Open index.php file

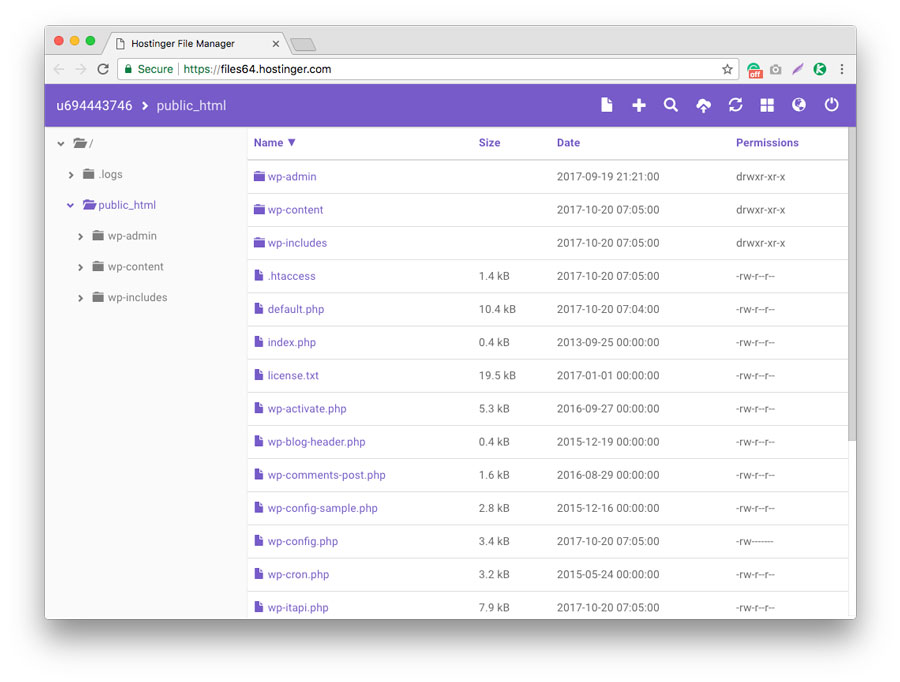292,342
